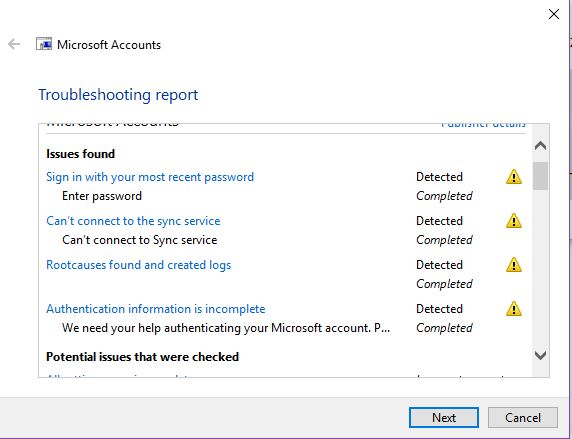
Task: Click Completed status for Authentication information issue
Action: [444, 328]
